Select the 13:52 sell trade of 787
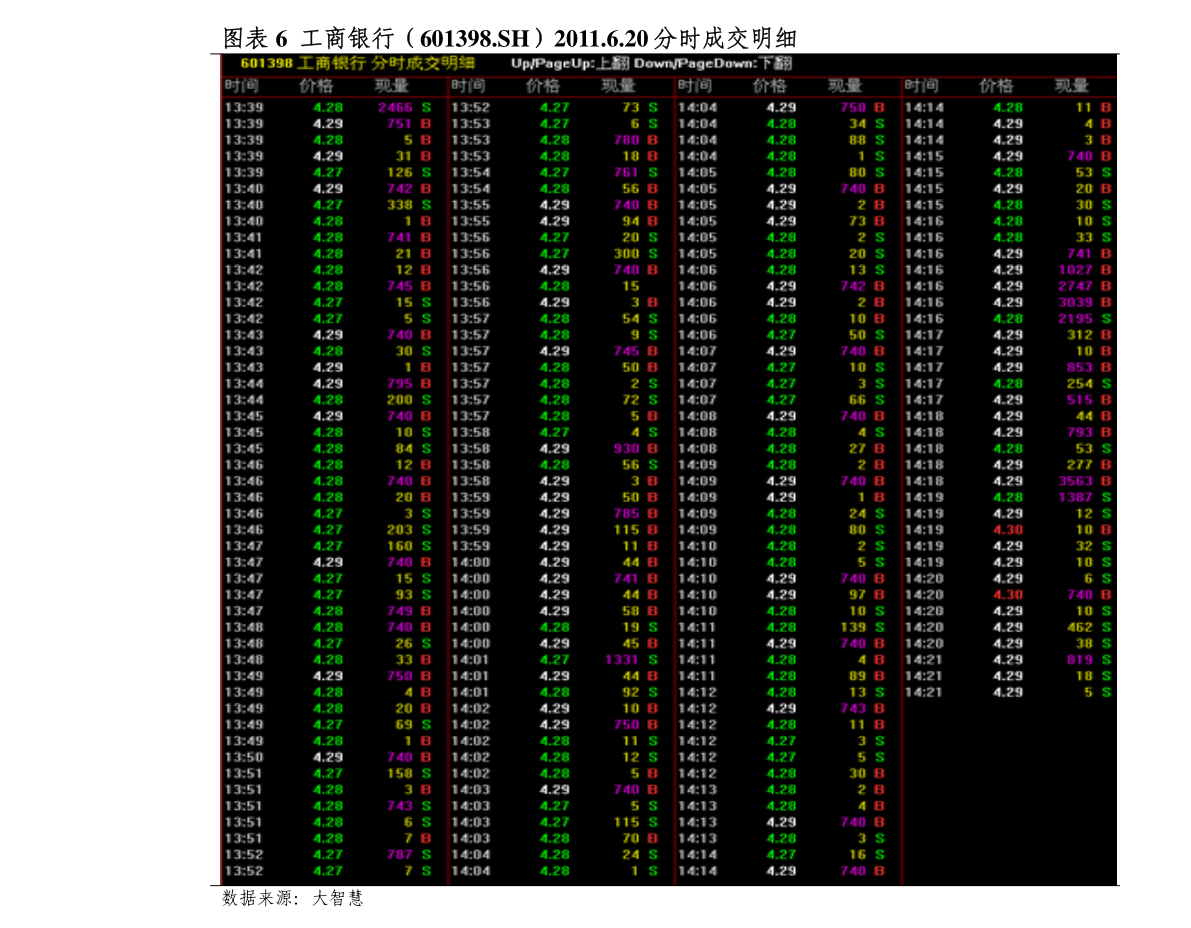Viewport: 1191px width, 928px height. [x=399, y=855]
